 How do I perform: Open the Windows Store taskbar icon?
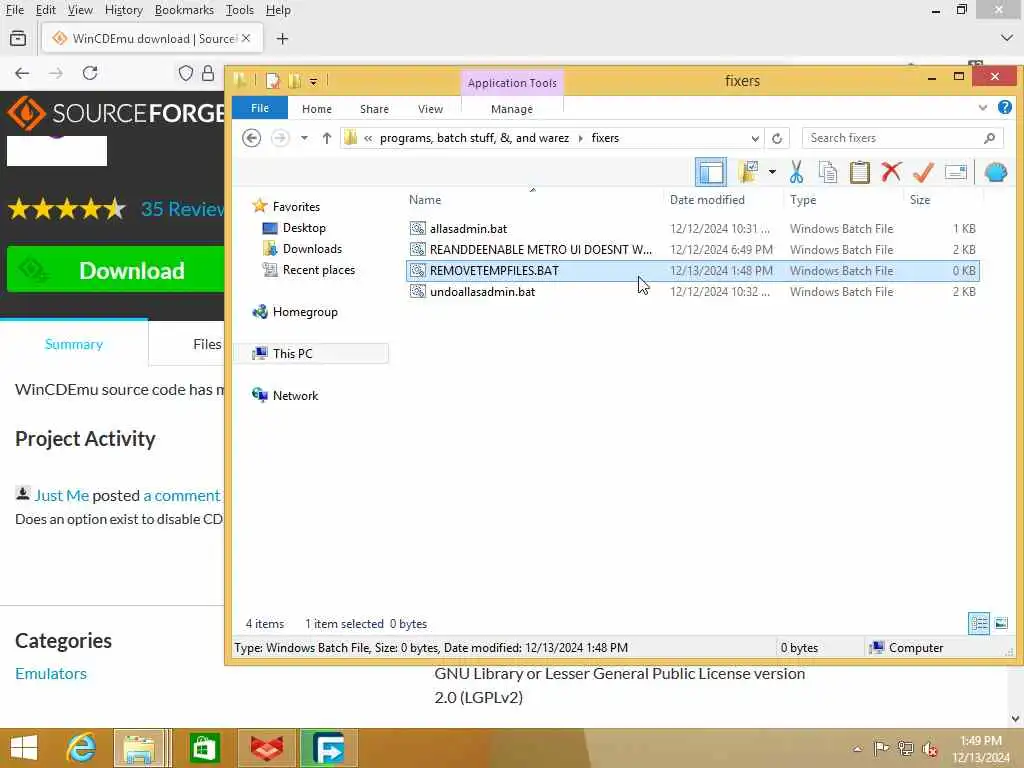pos(204,748)
